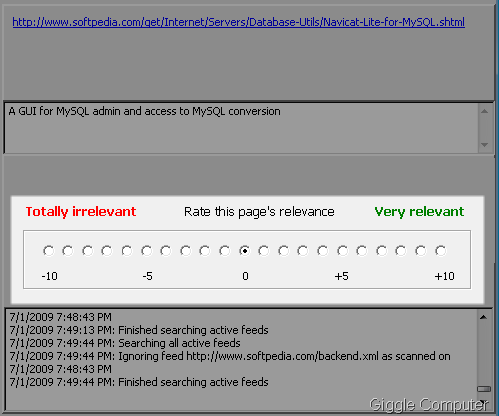Screen dimensions: 499x416
Task: Select the -5 relevance radio button
Action: tap(146, 251)
